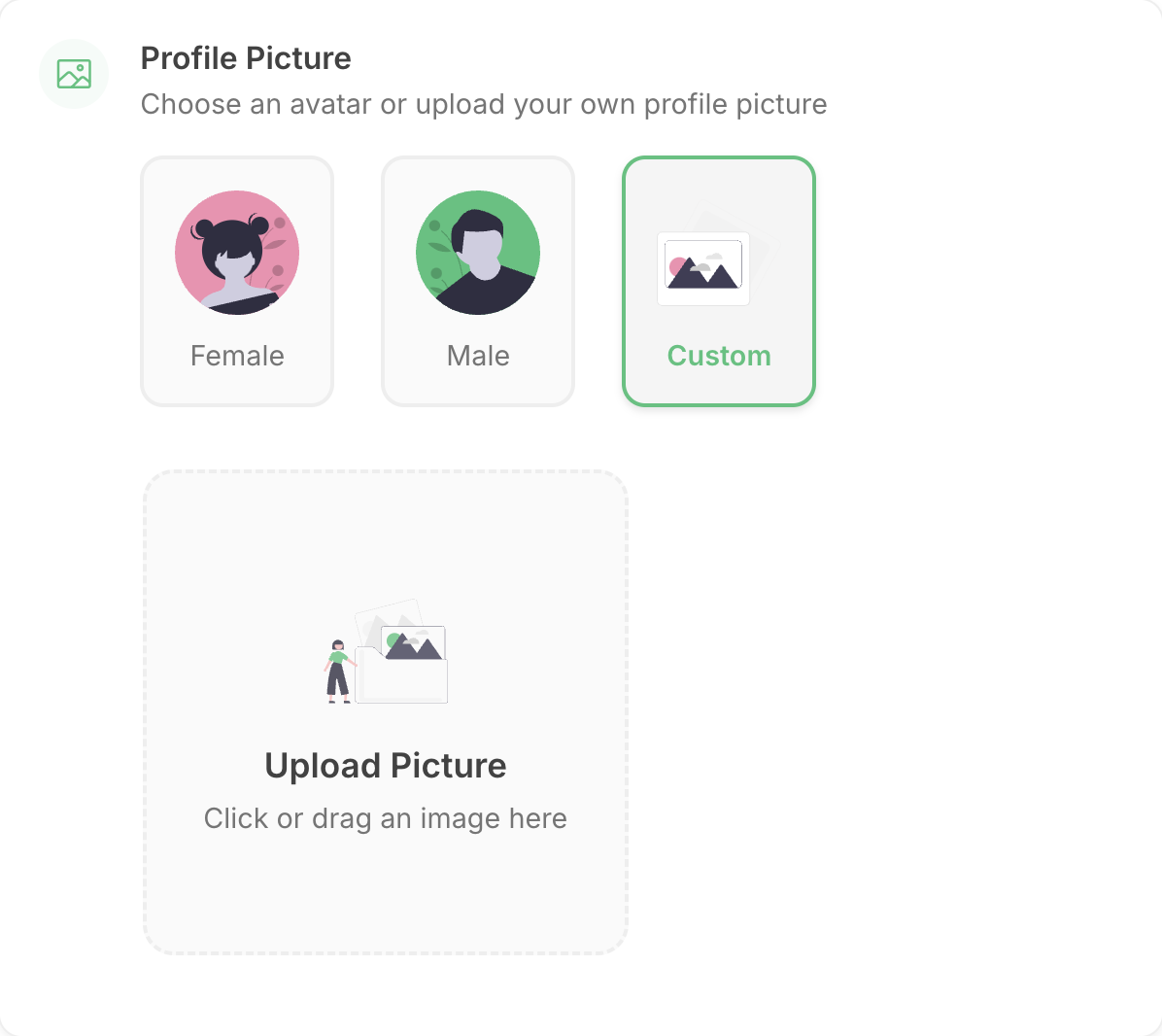
Task: Click the custom picture landscape icon
Action: 703,265
